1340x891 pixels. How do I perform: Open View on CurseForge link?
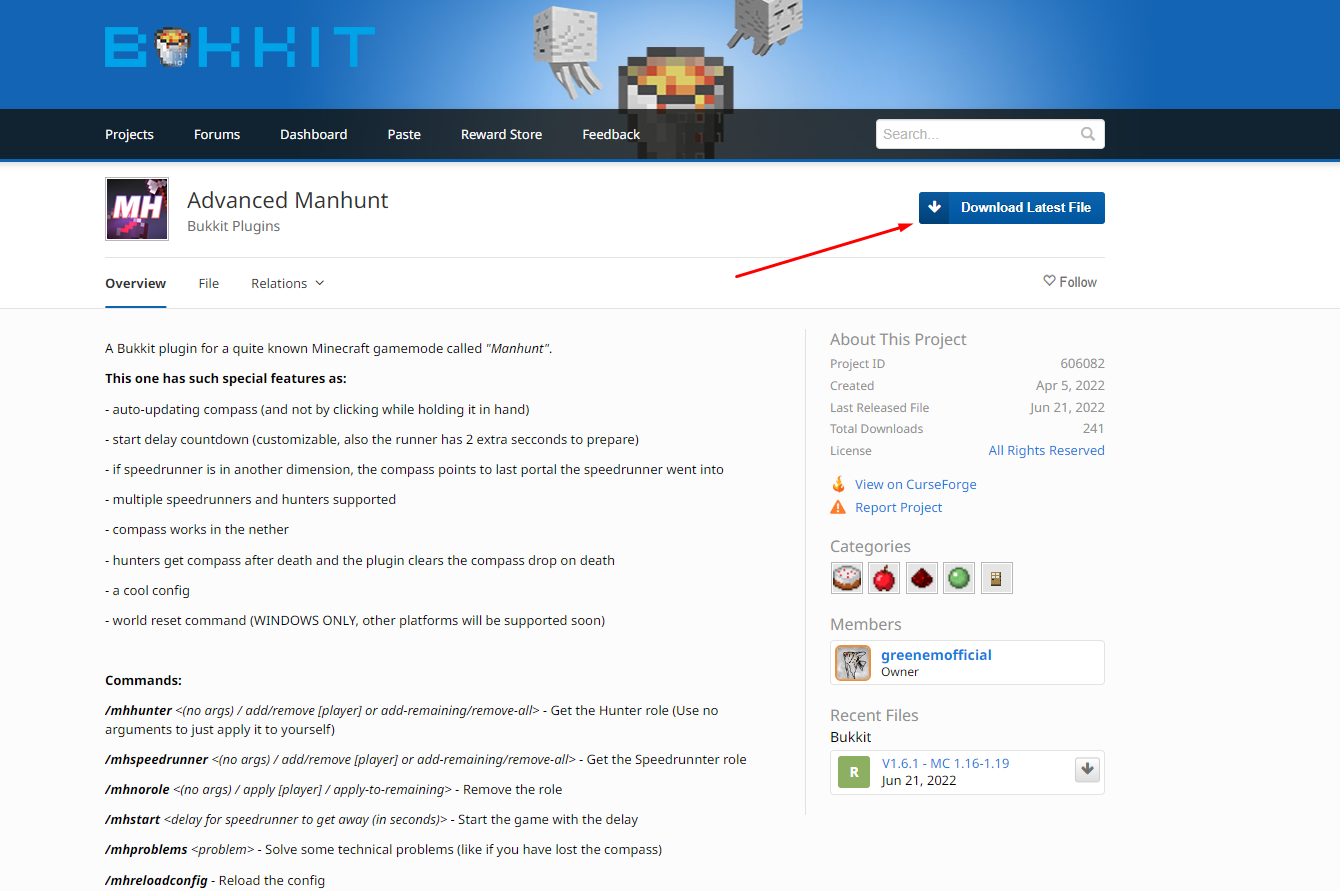tap(916, 484)
